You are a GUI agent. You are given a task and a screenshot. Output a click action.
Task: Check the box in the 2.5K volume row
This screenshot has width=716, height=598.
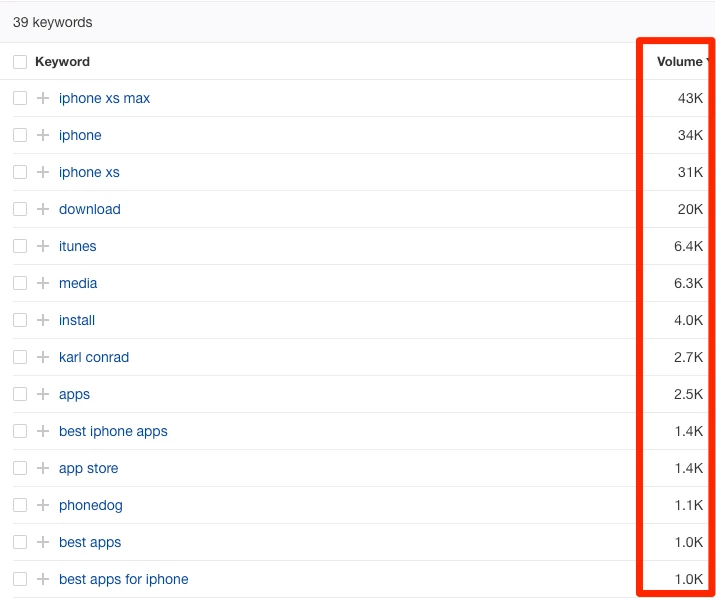tap(20, 394)
